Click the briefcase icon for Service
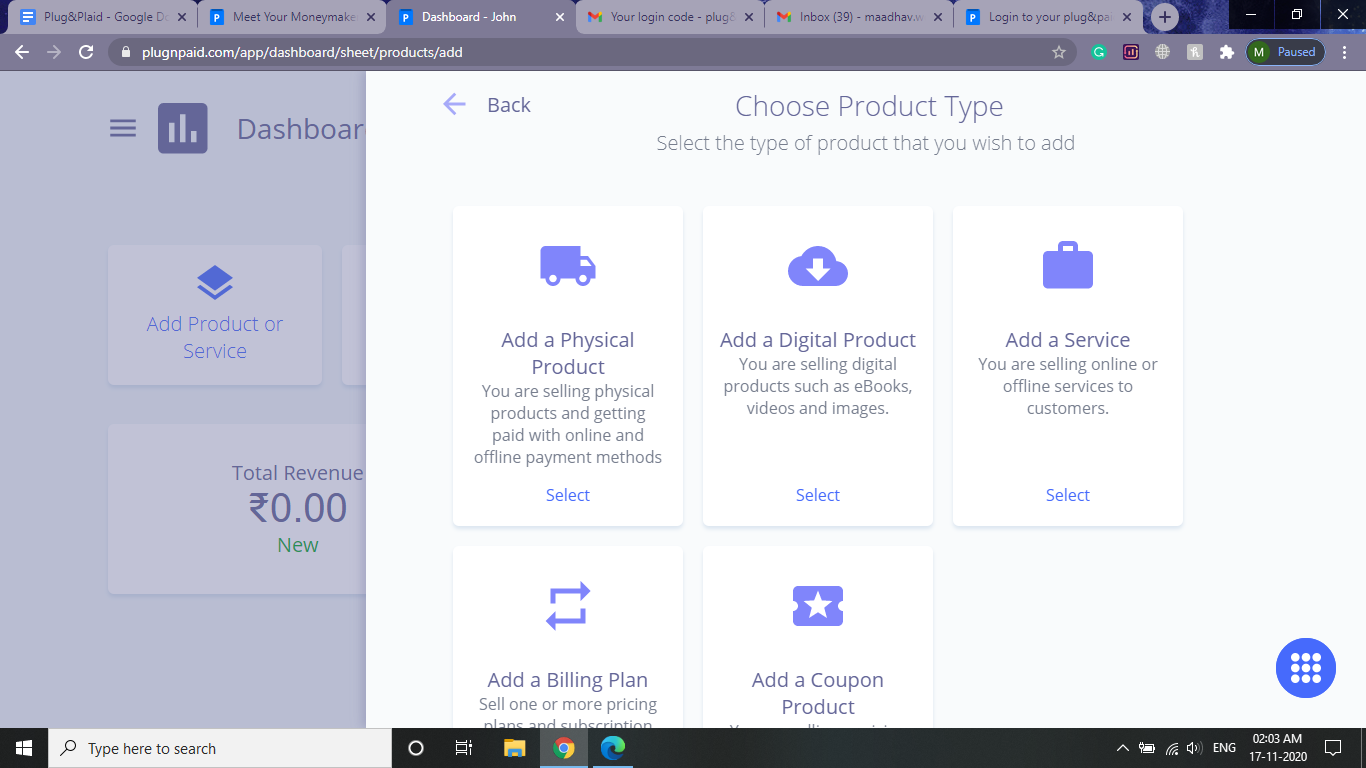 1068,265
